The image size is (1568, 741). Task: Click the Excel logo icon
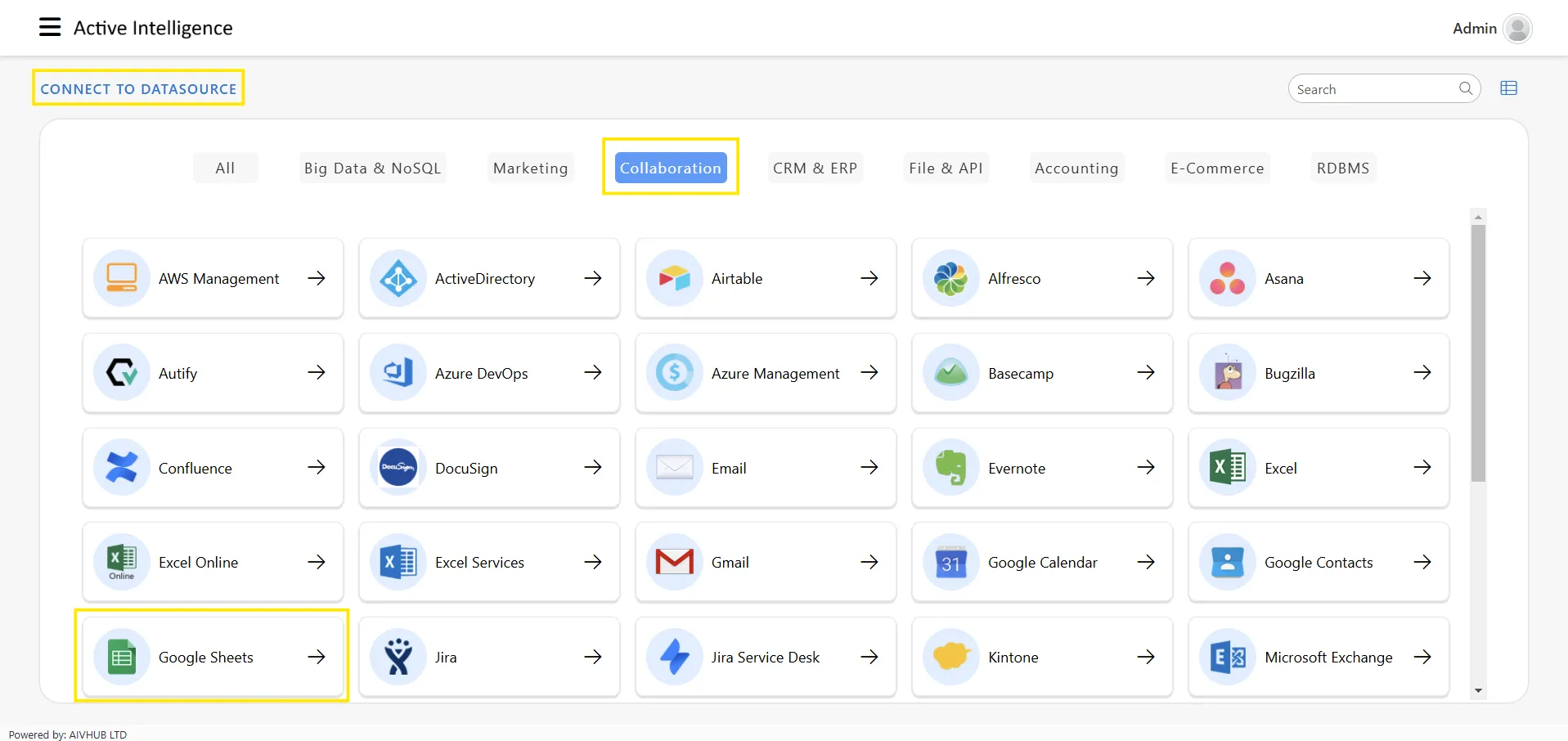tap(1228, 468)
